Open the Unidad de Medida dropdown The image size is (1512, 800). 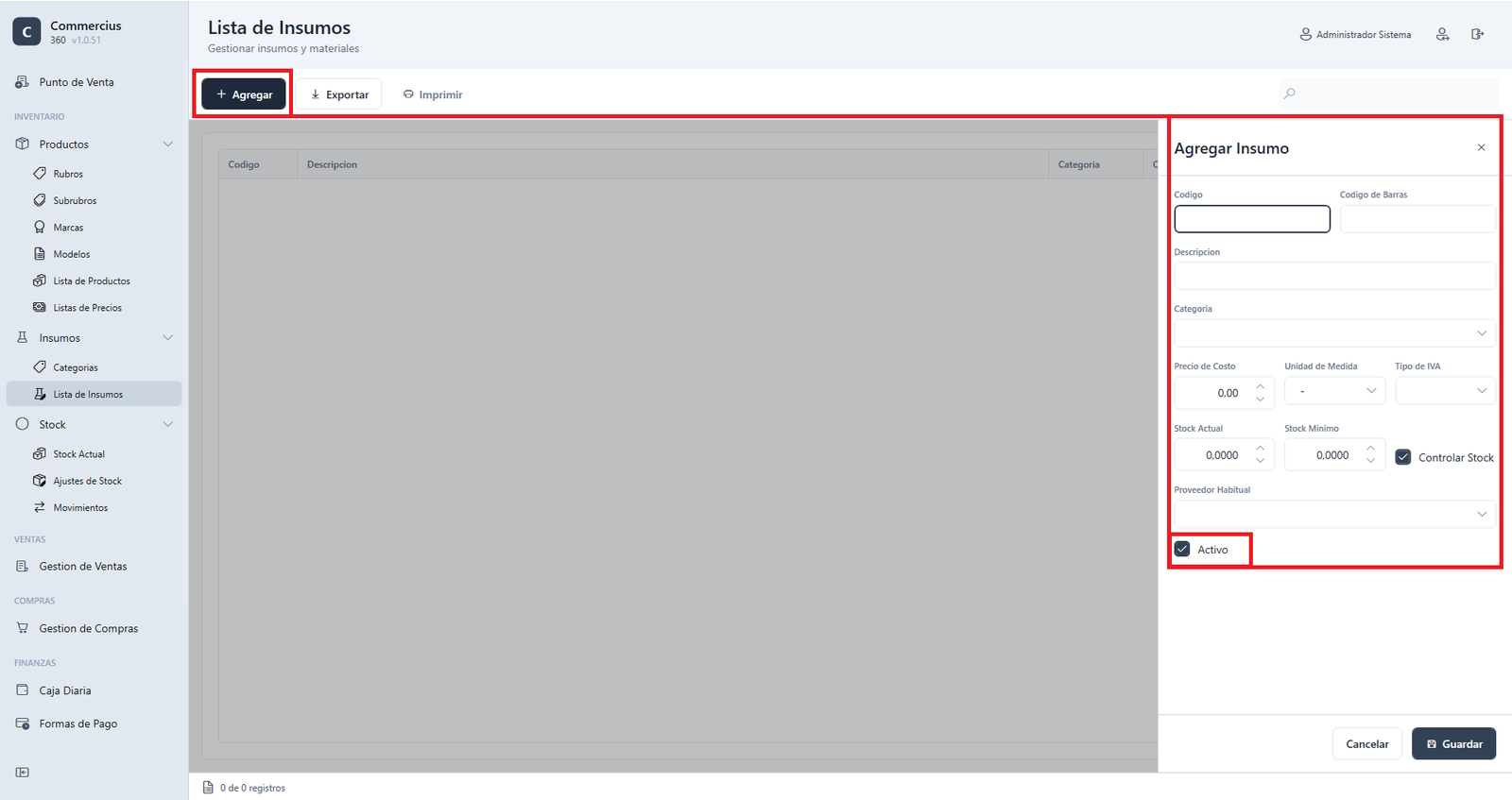[1334, 391]
